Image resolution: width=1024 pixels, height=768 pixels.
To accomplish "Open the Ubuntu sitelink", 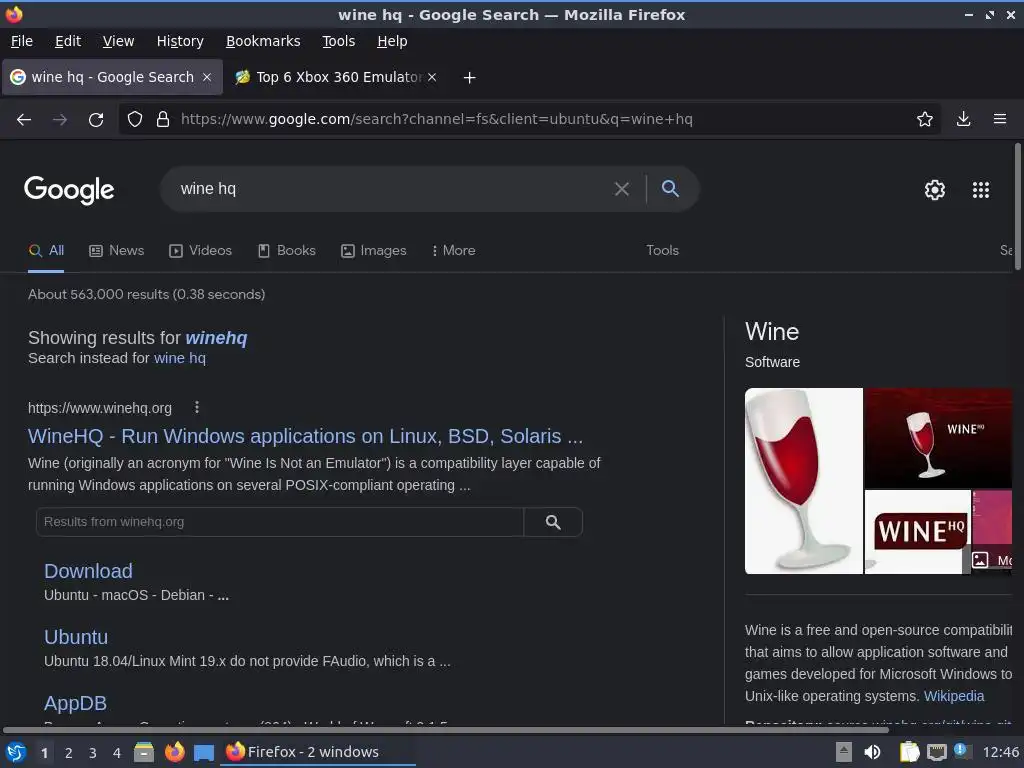I will pyautogui.click(x=76, y=637).
